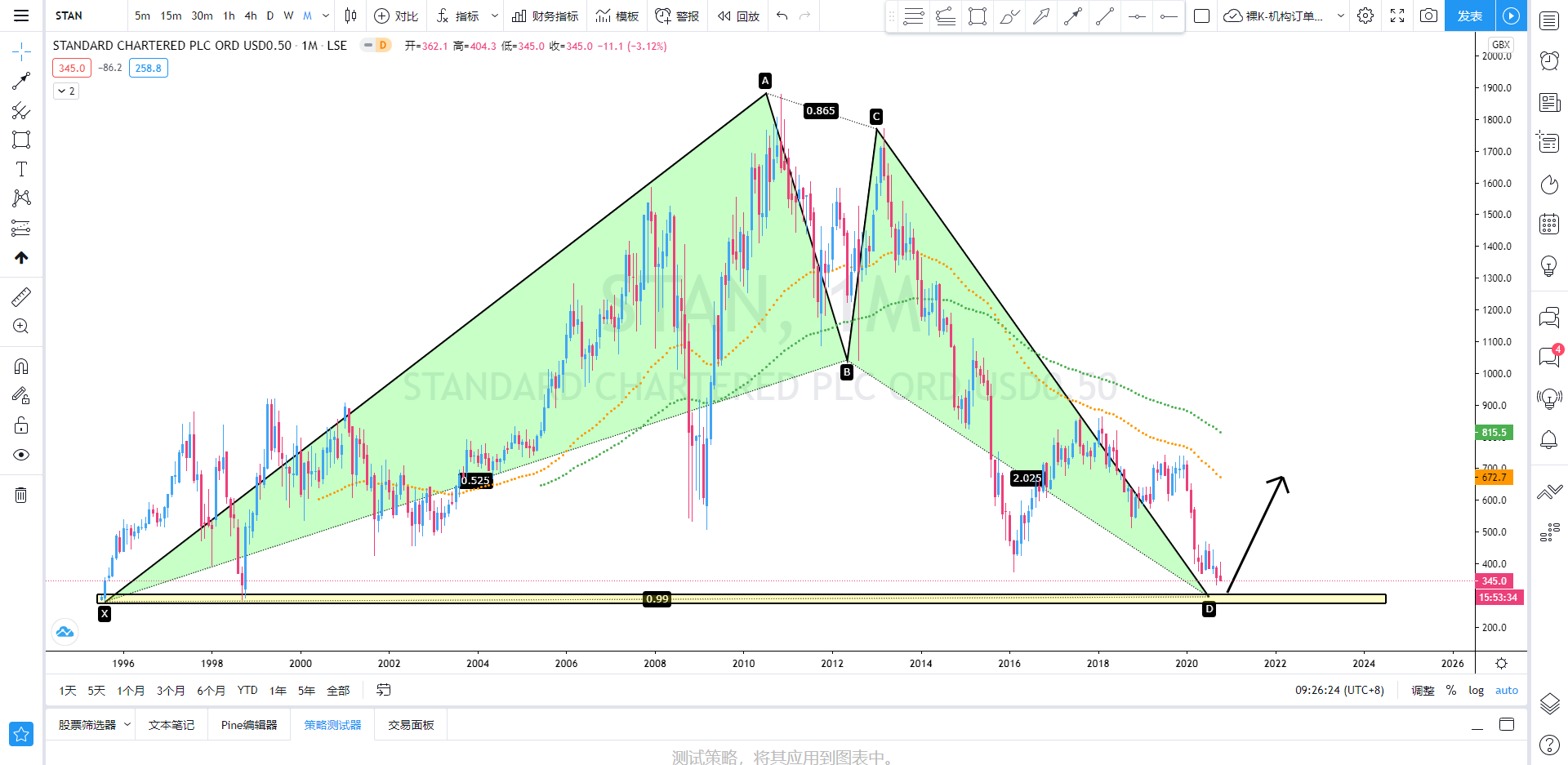Delete all drawings with the trash icon
Image resolution: width=1568 pixels, height=765 pixels.
tap(21, 495)
